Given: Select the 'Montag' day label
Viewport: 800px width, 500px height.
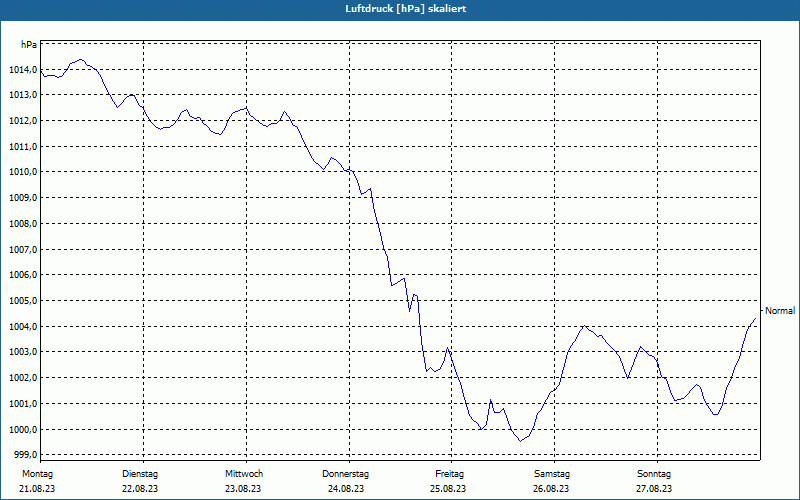Looking at the screenshot, I should coord(37,474).
